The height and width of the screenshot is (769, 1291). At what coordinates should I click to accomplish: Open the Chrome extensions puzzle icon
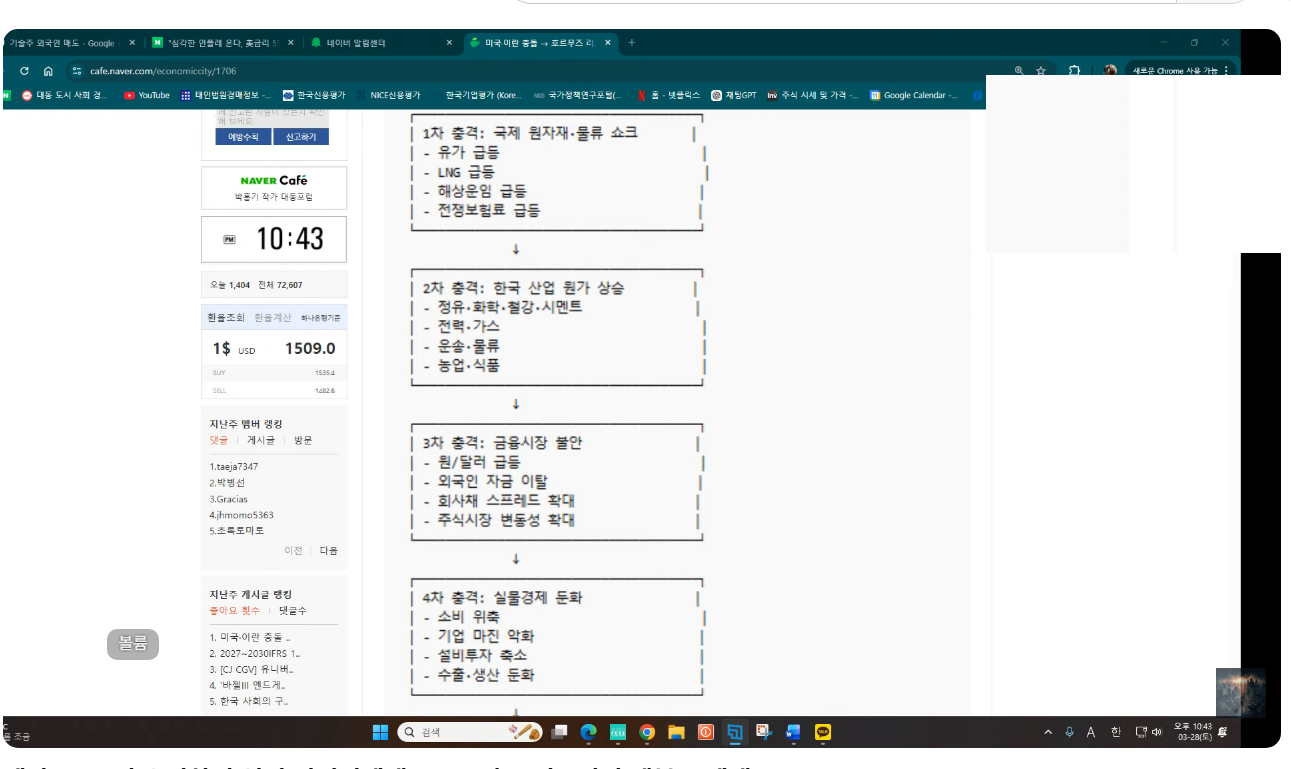(1075, 71)
